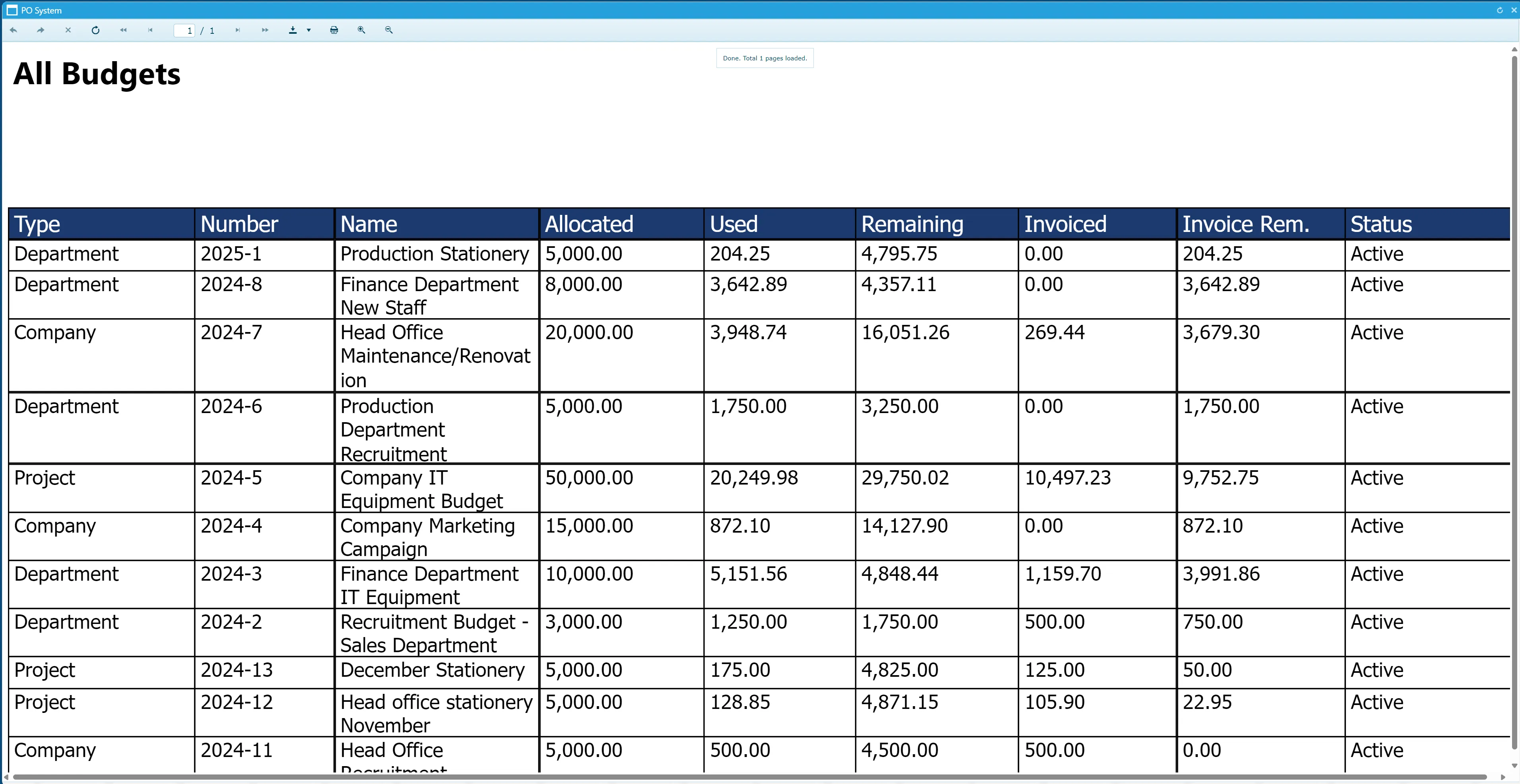
Task: Click 'Head office stationery November' name cell
Action: [437, 713]
